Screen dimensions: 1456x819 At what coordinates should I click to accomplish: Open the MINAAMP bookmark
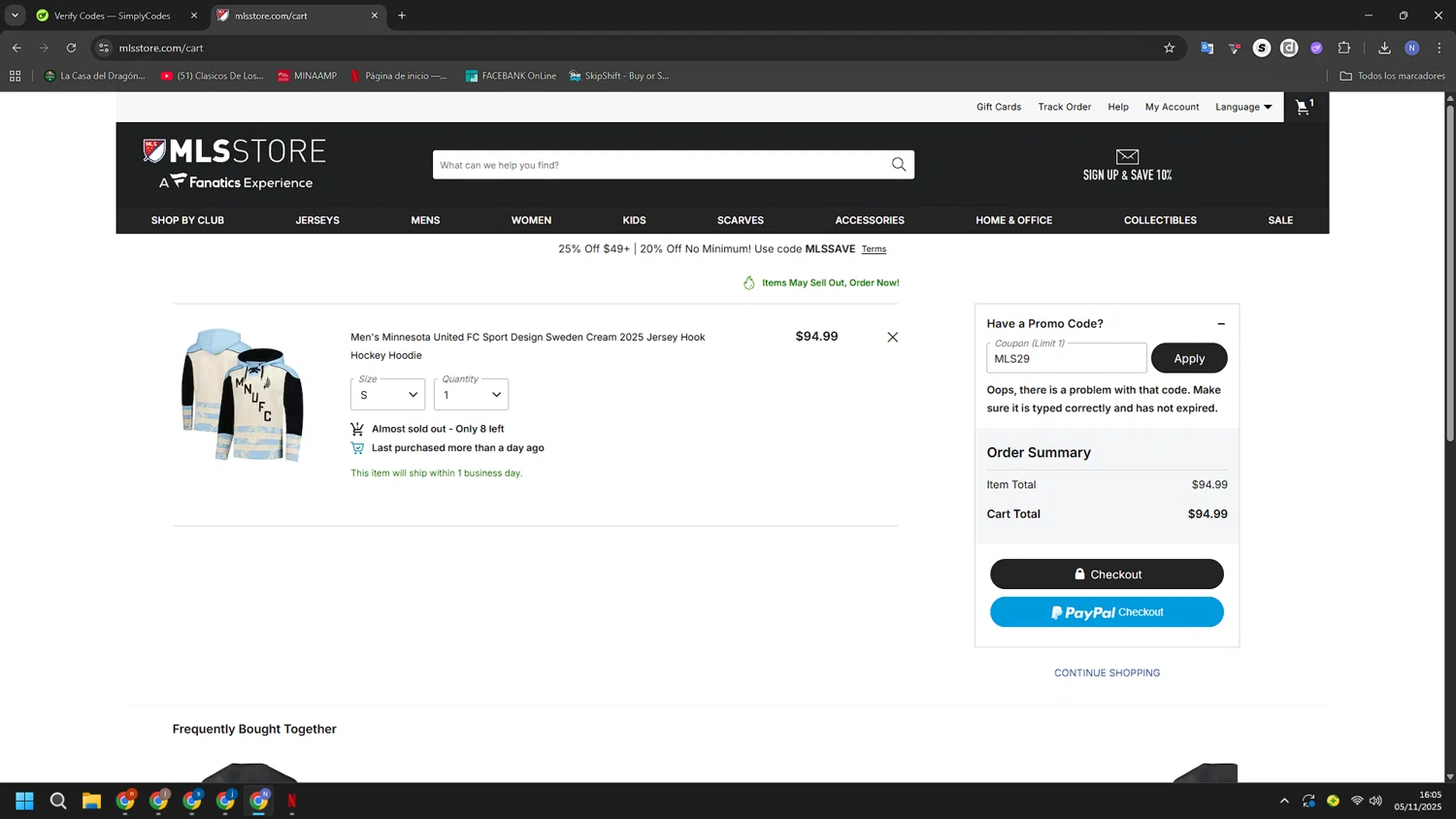[x=307, y=76]
